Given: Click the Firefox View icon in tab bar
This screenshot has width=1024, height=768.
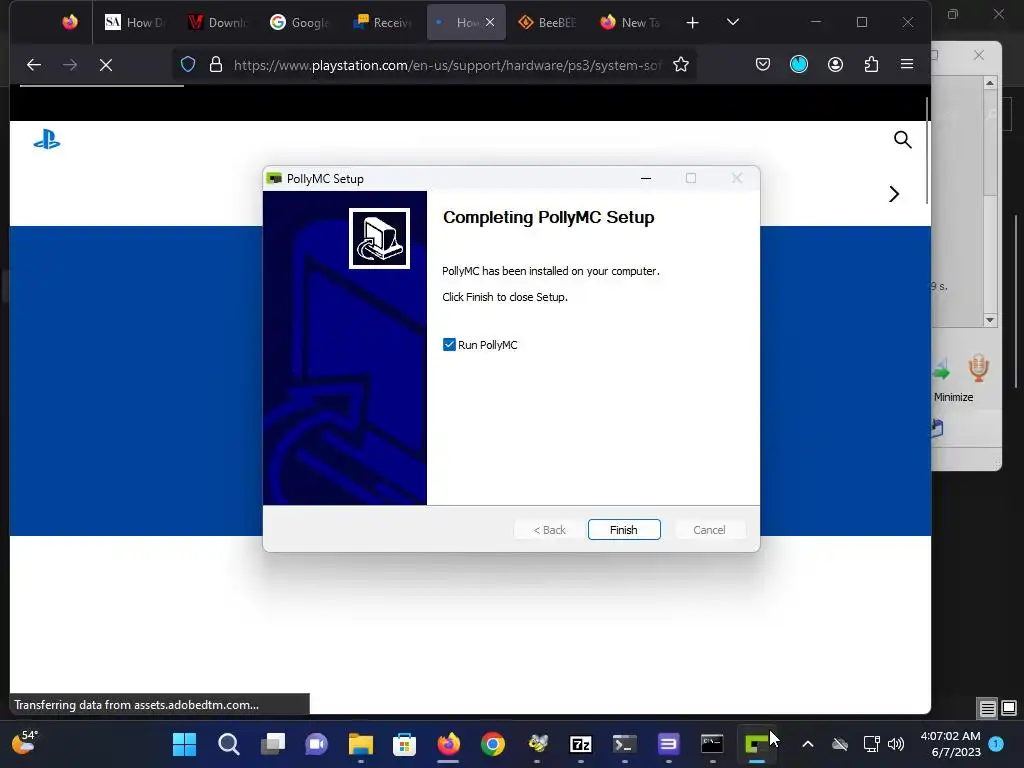Looking at the screenshot, I should [70, 22].
